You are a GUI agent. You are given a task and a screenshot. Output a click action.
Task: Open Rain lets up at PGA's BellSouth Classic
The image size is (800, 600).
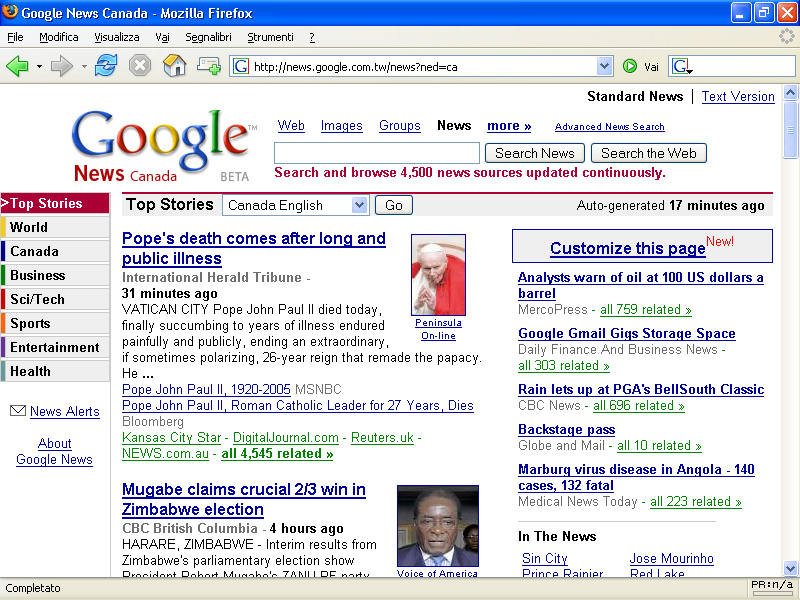click(641, 389)
